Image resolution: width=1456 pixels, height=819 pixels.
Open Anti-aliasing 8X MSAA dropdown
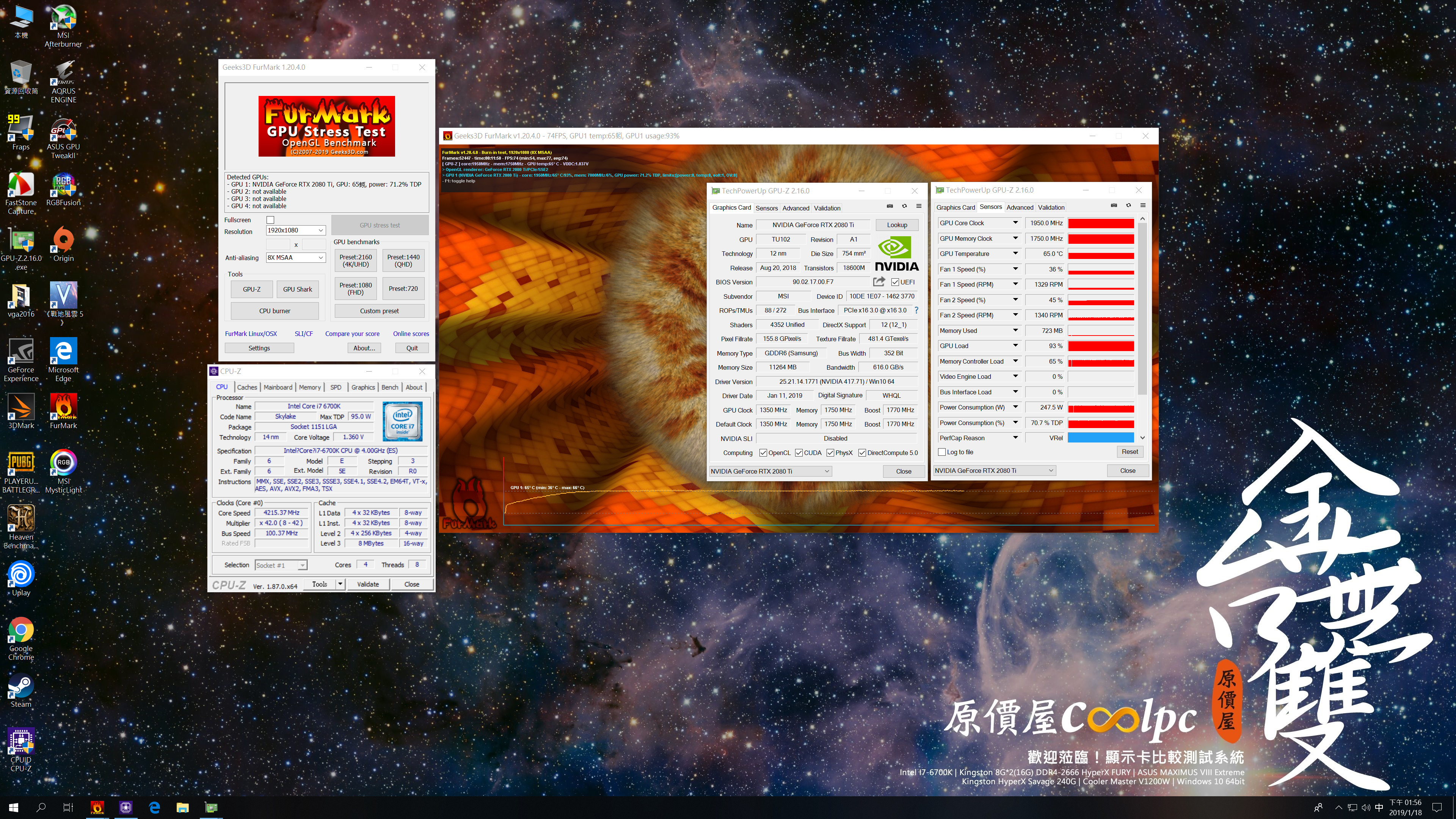[x=296, y=257]
